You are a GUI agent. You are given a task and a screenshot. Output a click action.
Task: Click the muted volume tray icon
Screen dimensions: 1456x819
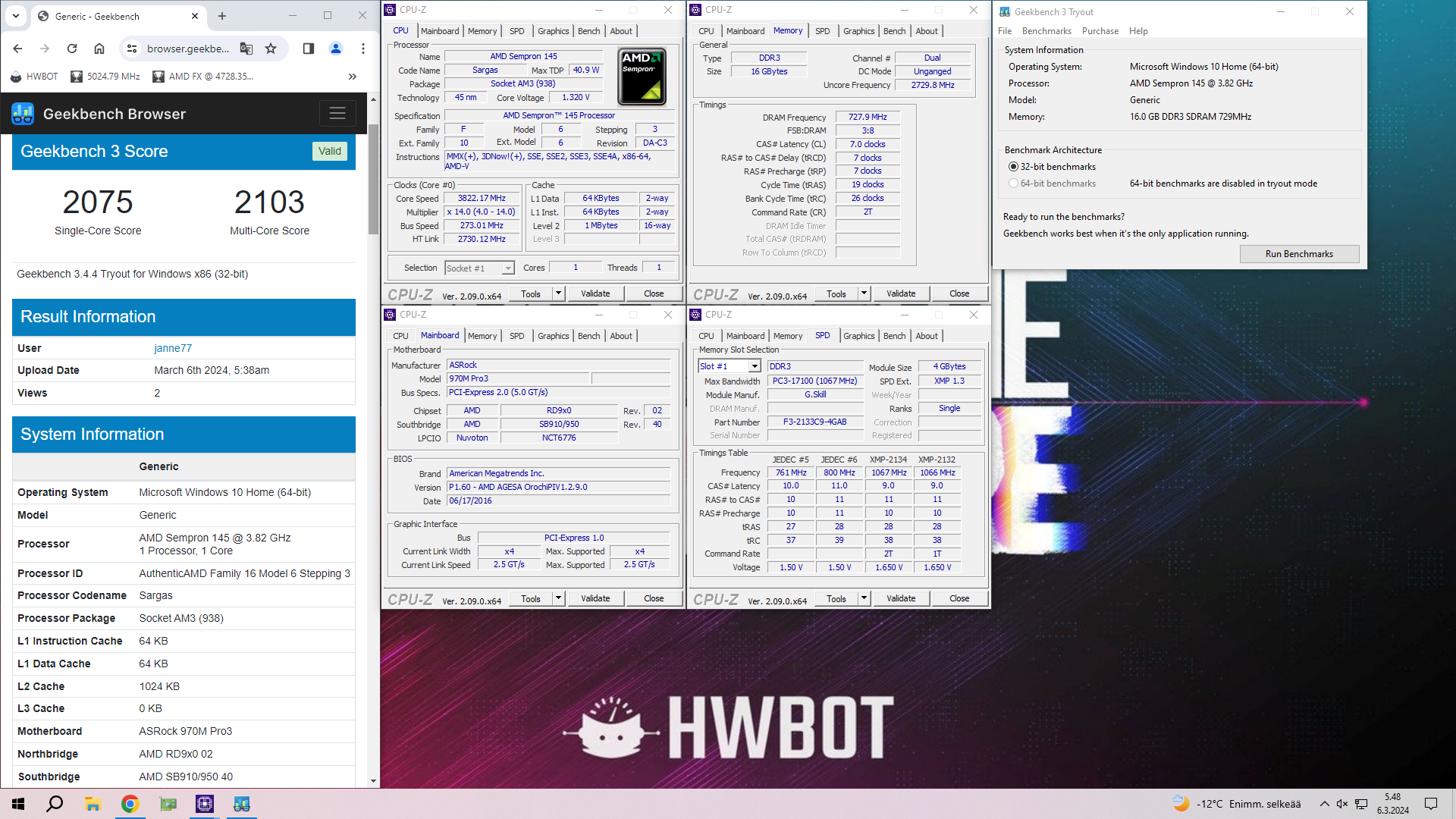[x=1341, y=804]
